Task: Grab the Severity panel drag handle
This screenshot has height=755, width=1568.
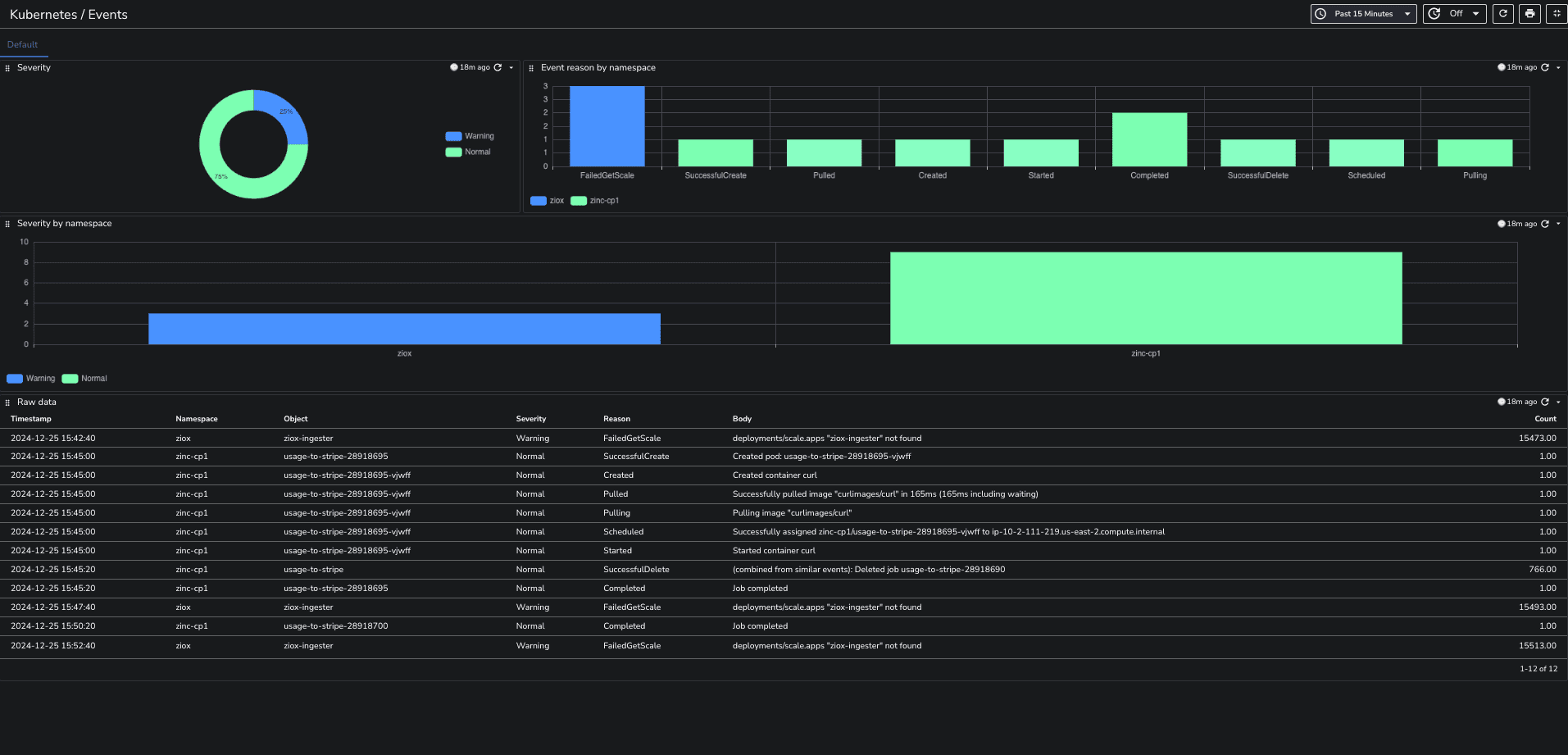Action: (x=7, y=68)
